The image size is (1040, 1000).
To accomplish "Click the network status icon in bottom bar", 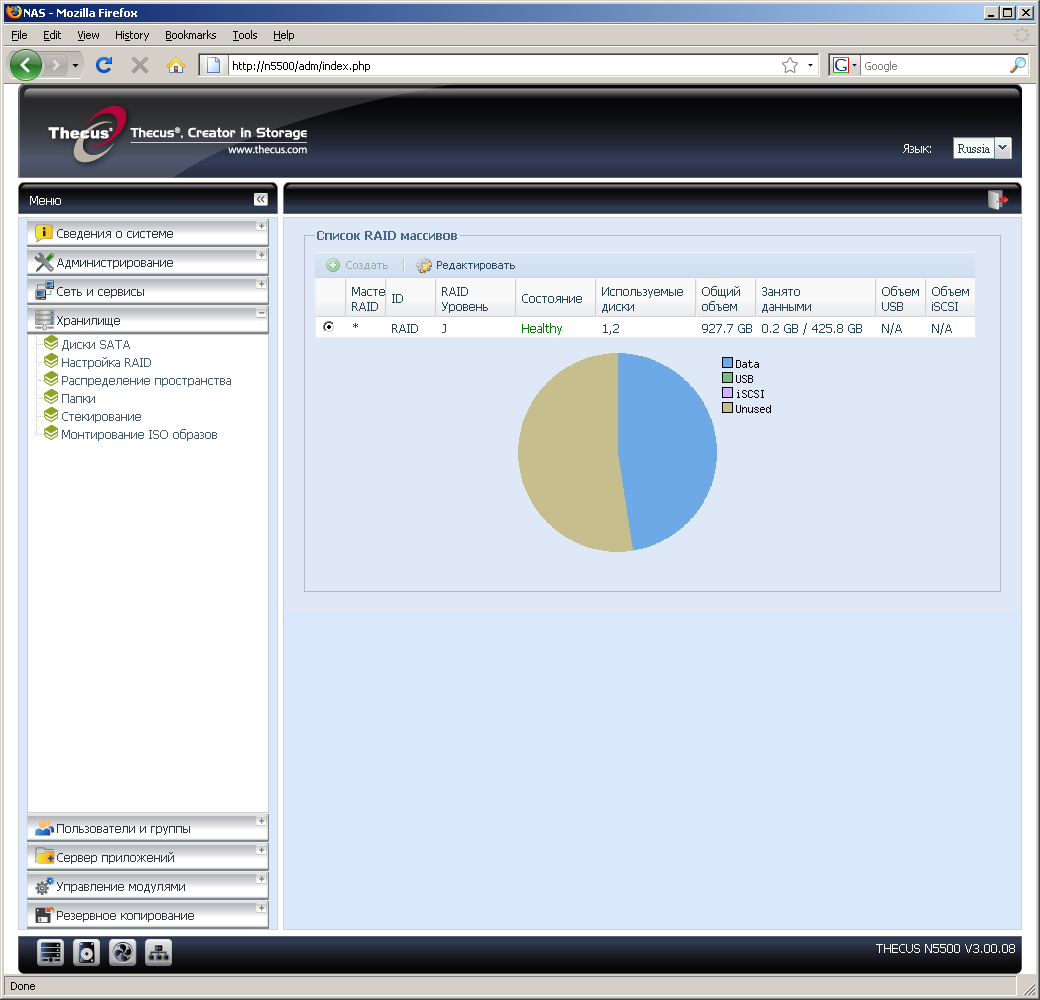I will pyautogui.click(x=158, y=953).
